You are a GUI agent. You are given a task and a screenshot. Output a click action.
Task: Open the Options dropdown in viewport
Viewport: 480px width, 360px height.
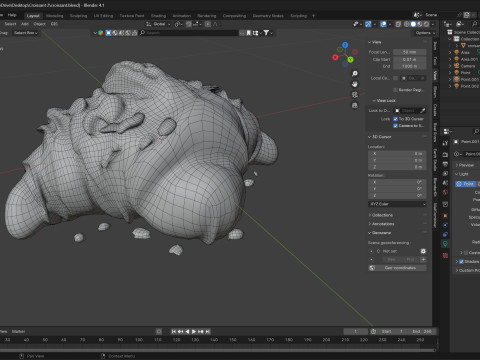425,33
